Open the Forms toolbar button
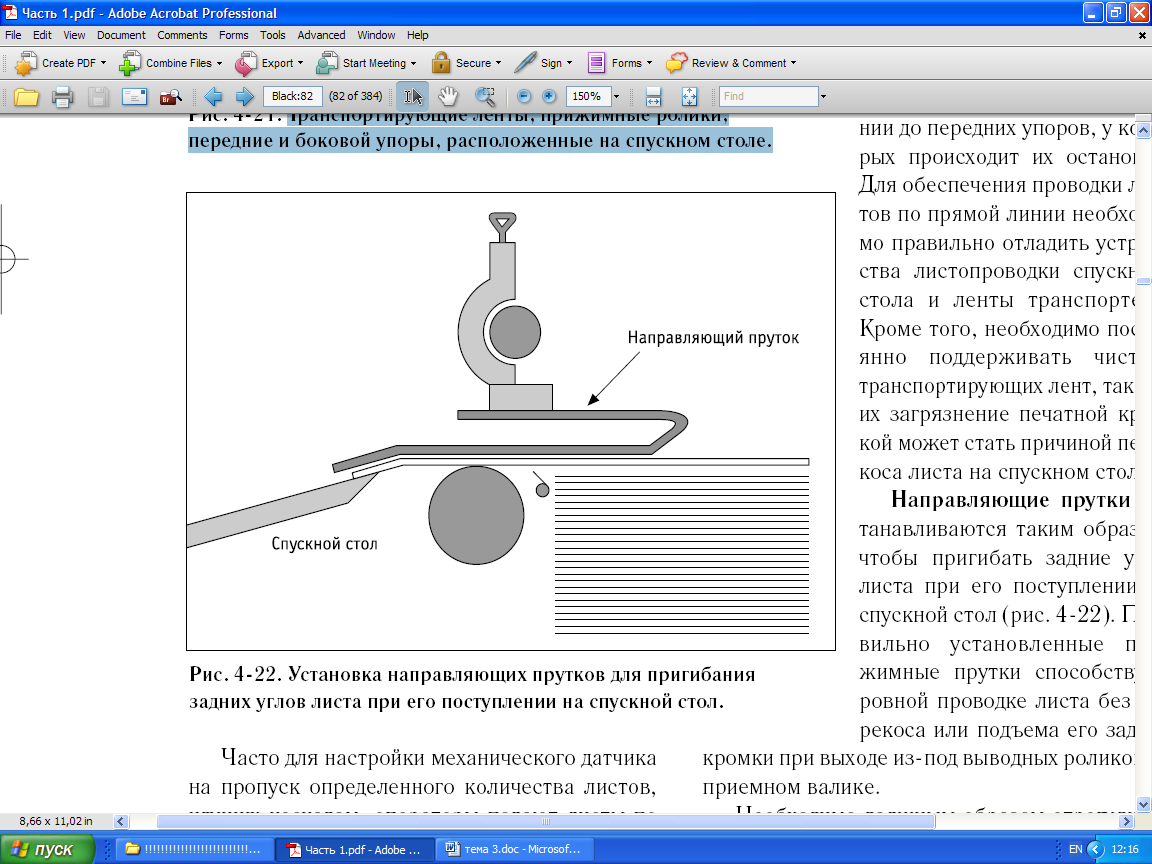The height and width of the screenshot is (864, 1152). [619, 63]
